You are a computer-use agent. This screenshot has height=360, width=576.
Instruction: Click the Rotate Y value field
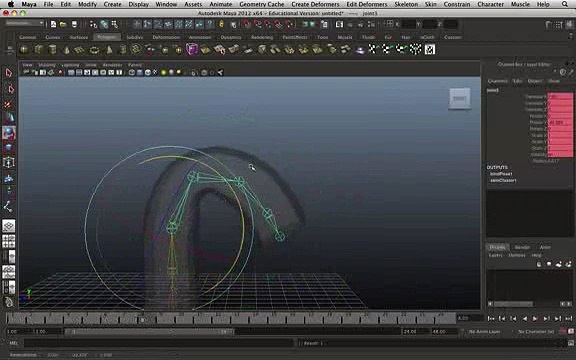[560, 122]
